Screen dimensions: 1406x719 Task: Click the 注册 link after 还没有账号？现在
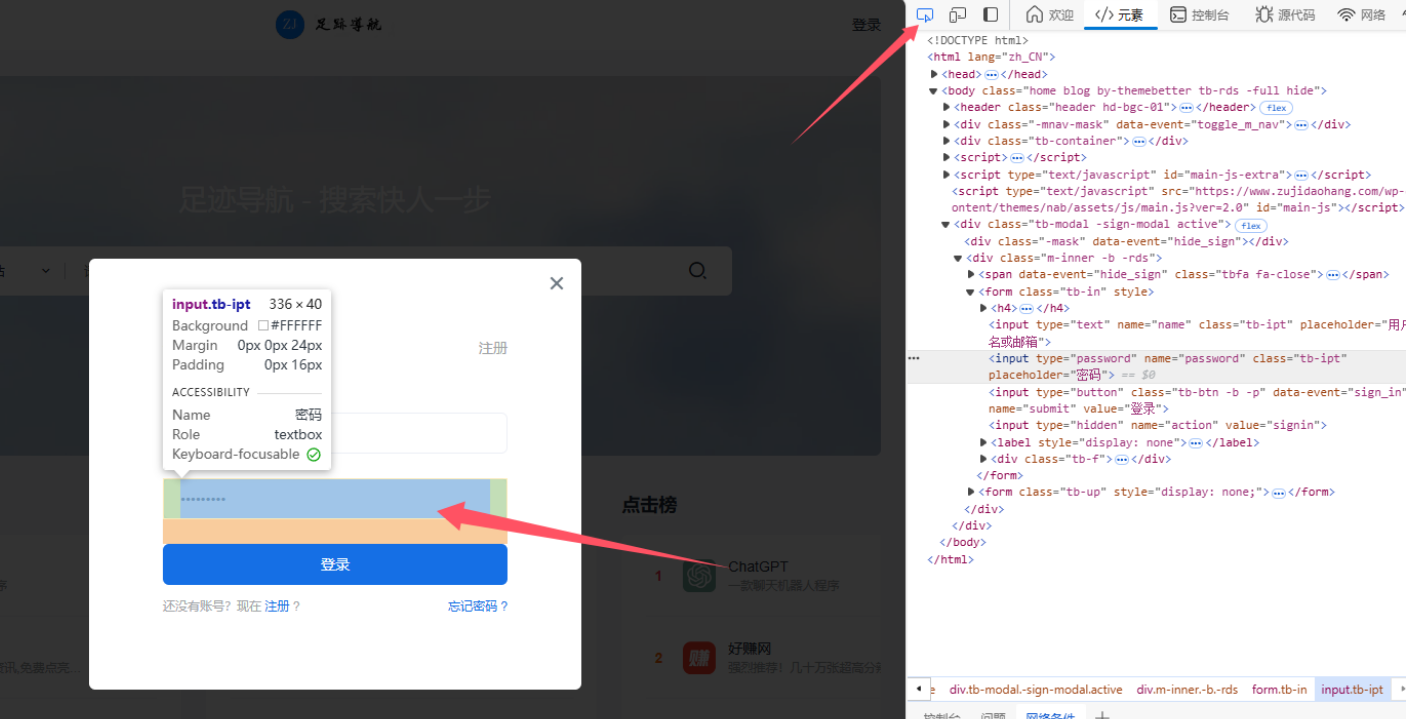pos(277,606)
